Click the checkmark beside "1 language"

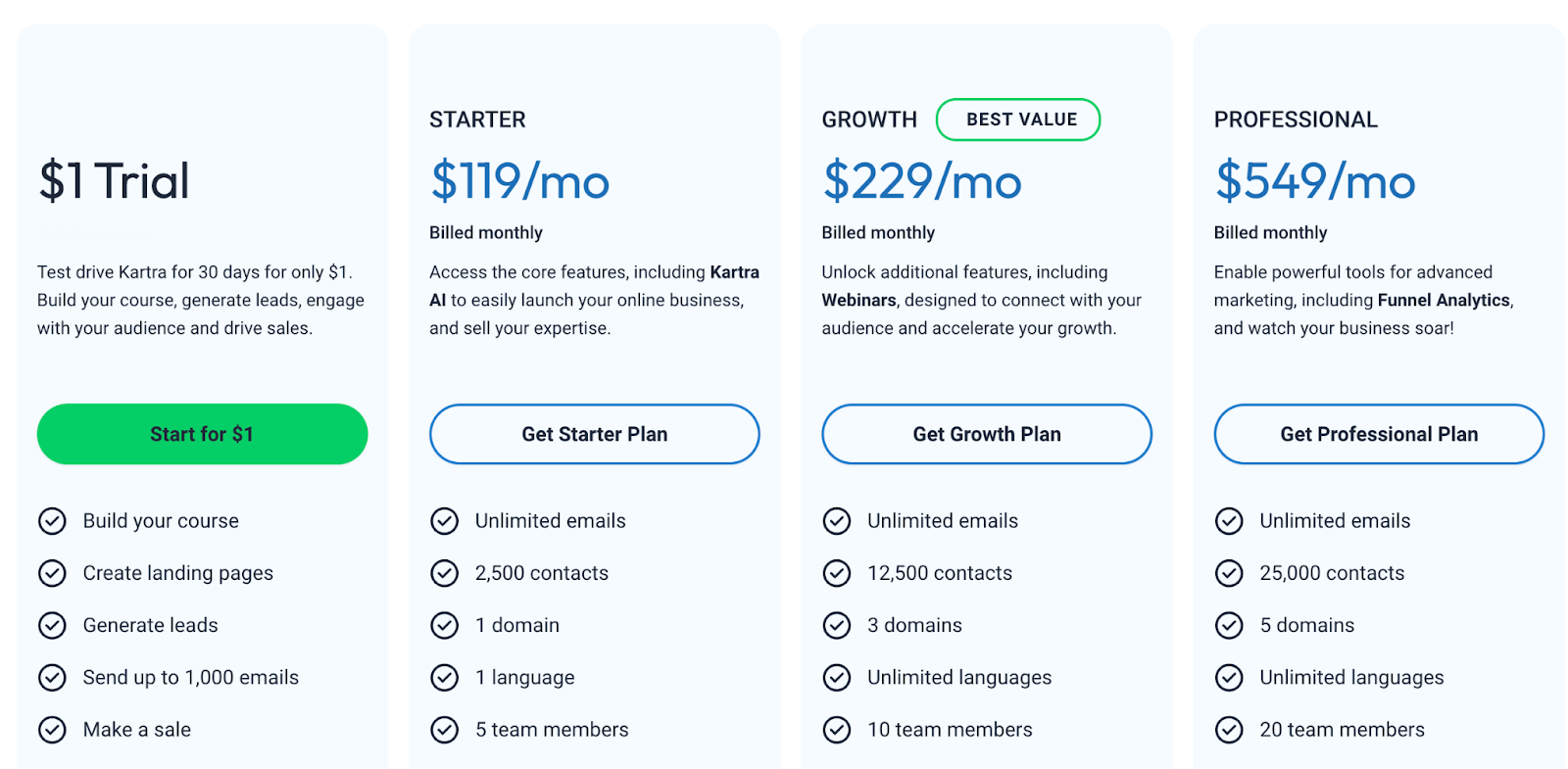point(445,677)
